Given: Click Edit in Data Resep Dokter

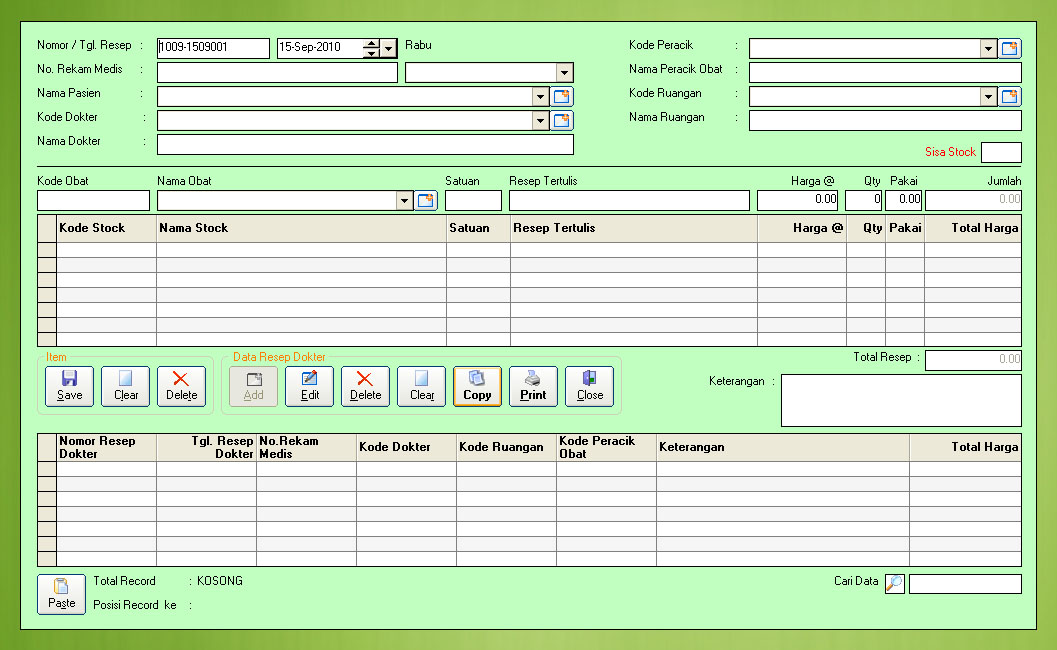Looking at the screenshot, I should pyautogui.click(x=309, y=386).
